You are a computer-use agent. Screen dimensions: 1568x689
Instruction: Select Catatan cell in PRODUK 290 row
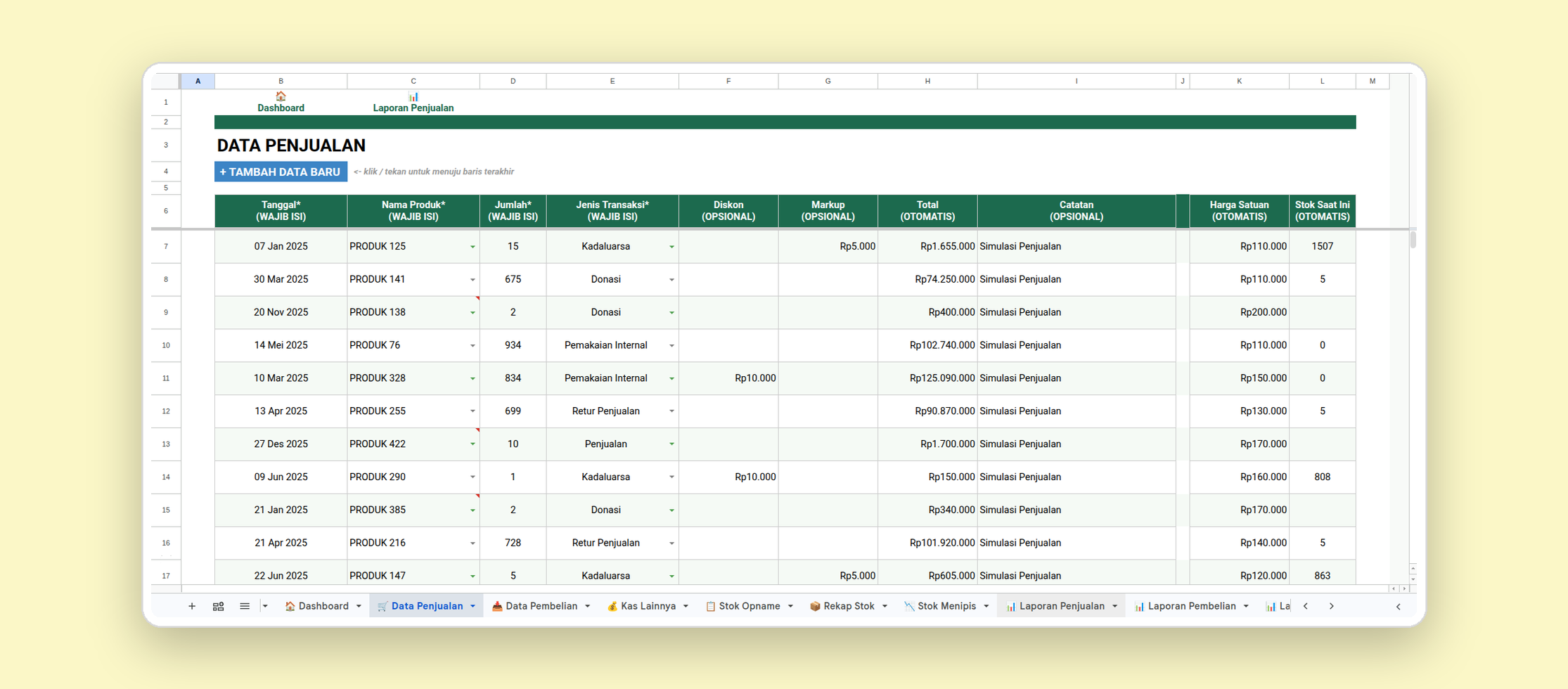pos(1077,477)
